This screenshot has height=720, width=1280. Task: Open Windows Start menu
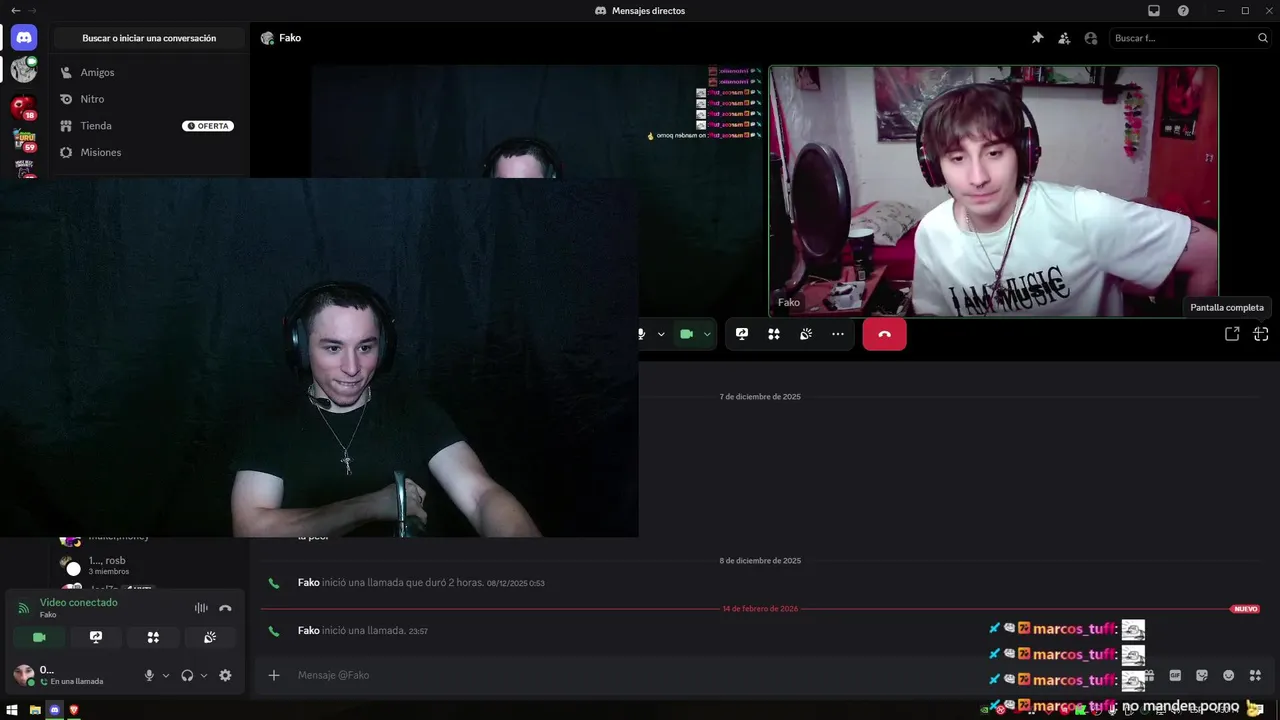(x=13, y=710)
